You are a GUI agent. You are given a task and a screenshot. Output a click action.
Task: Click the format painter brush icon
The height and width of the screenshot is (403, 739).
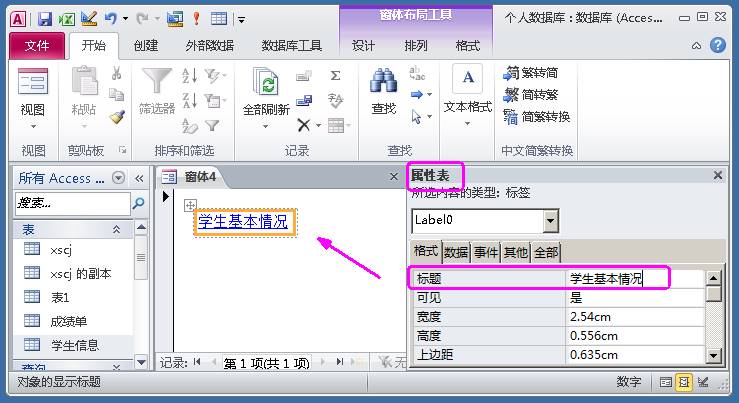(116, 116)
